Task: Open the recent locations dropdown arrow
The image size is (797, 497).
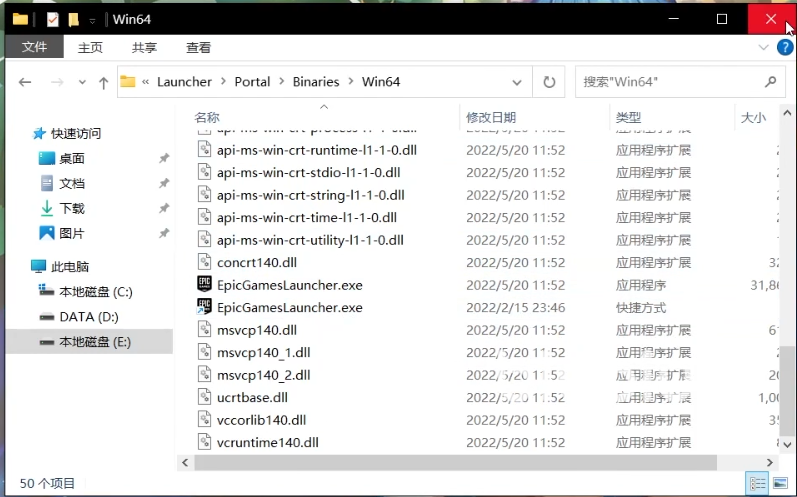Action: [82, 83]
